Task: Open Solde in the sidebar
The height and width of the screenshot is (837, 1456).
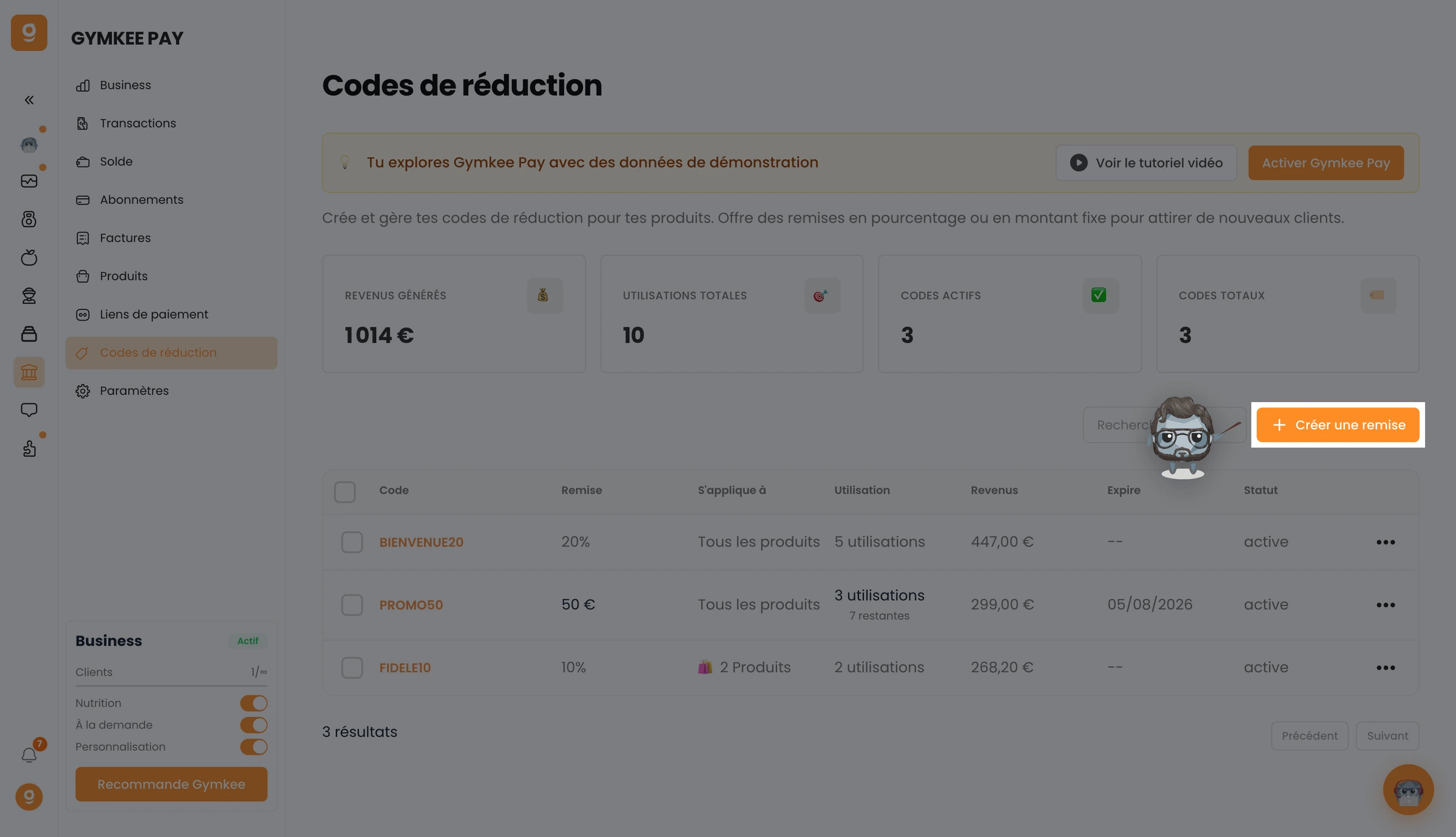Action: (x=172, y=162)
